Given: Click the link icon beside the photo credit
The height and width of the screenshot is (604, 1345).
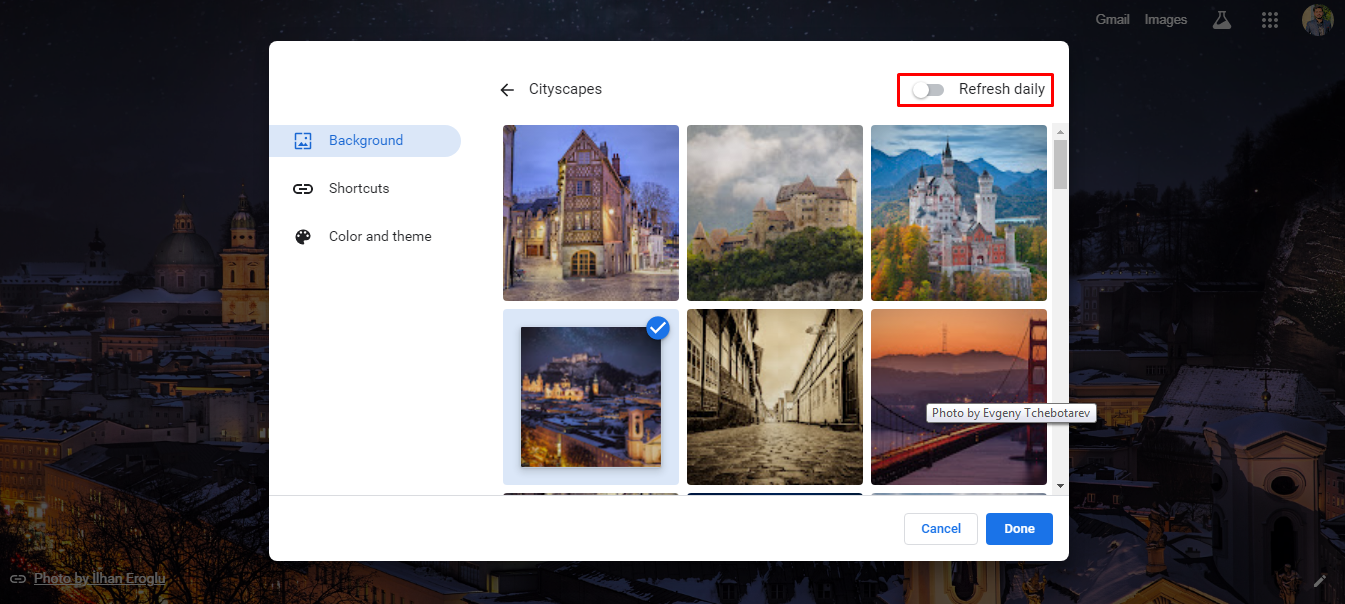Looking at the screenshot, I should (x=17, y=579).
